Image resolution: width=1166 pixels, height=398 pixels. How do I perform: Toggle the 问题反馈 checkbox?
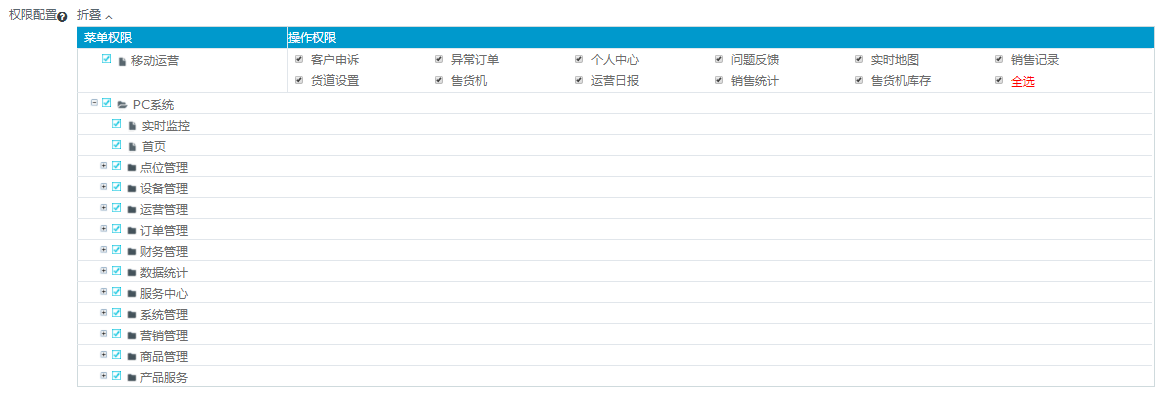pyautogui.click(x=718, y=59)
